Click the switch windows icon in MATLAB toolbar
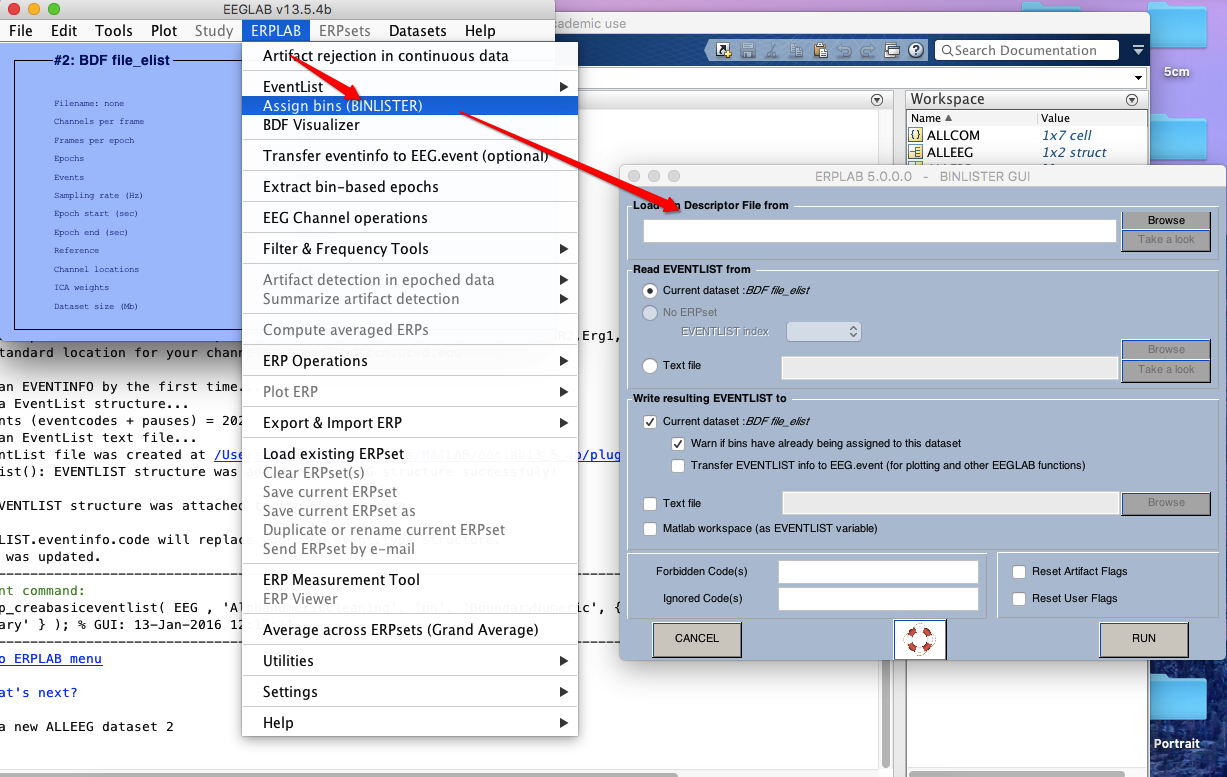1227x777 pixels. point(892,50)
